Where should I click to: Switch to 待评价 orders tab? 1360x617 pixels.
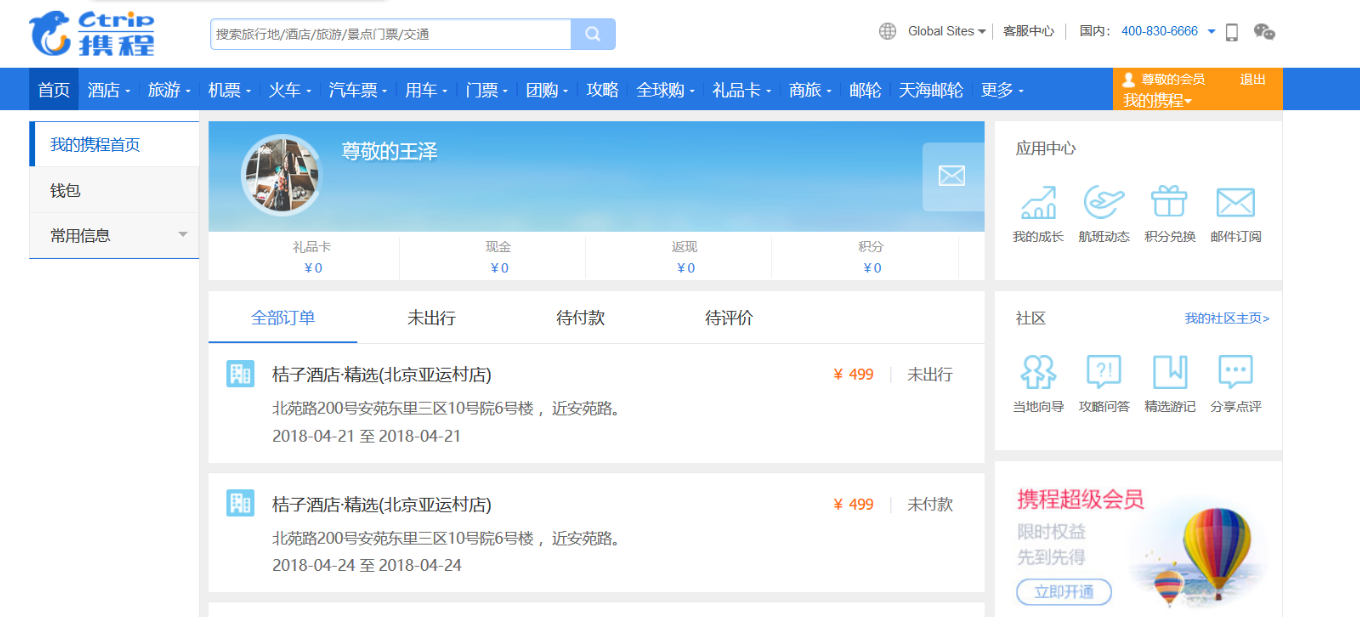729,318
